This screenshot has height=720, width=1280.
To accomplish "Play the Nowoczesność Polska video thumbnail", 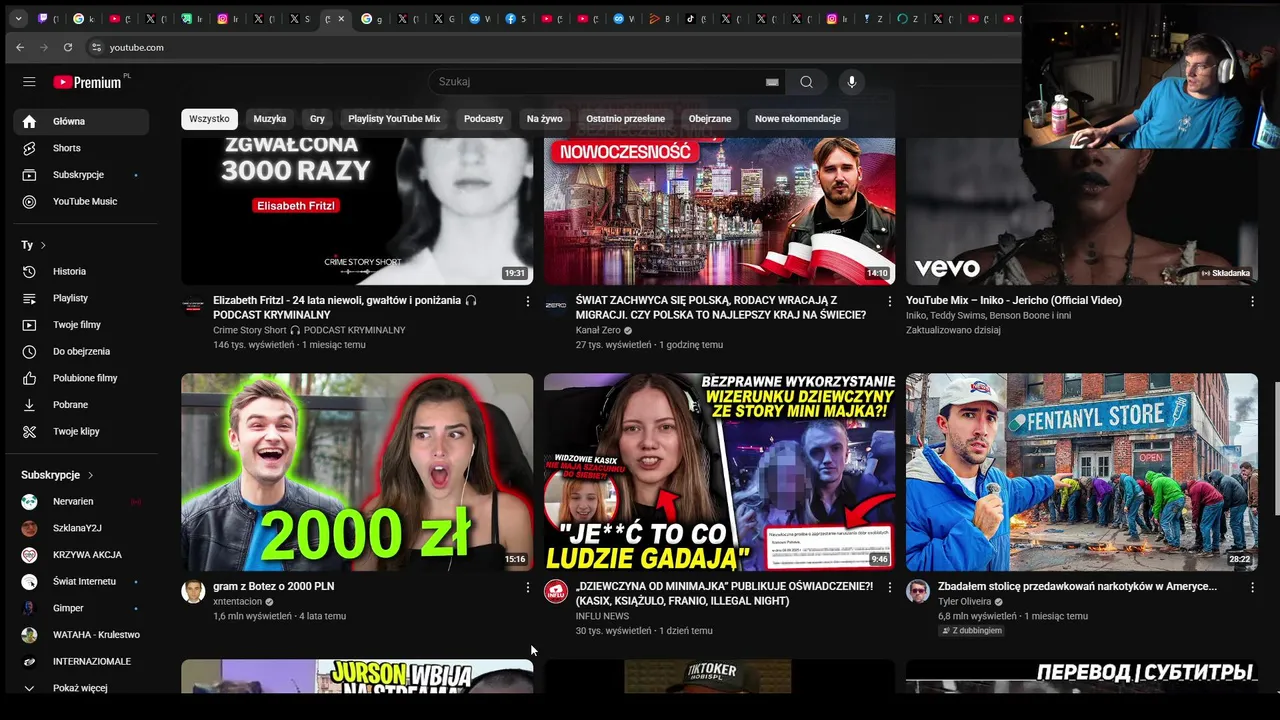I will pos(719,211).
